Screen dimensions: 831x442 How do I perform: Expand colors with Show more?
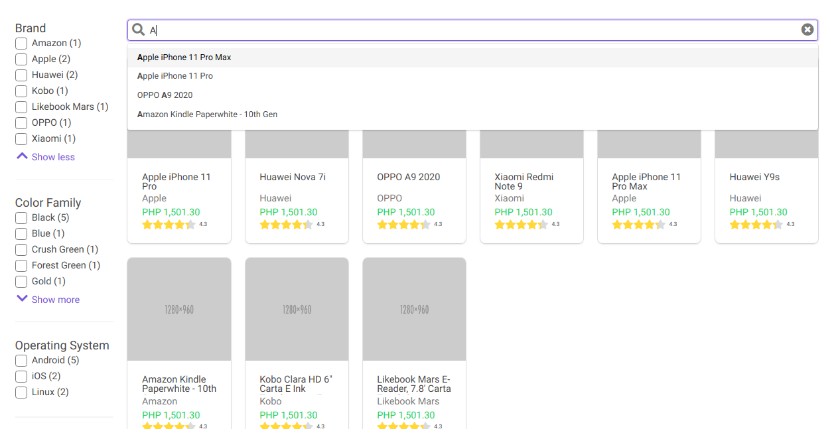pos(48,299)
